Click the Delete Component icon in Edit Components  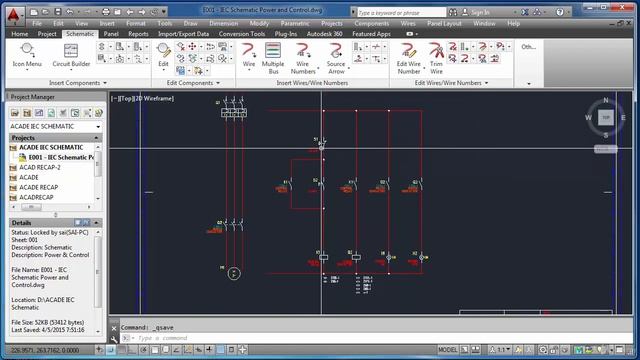[x=180, y=47]
